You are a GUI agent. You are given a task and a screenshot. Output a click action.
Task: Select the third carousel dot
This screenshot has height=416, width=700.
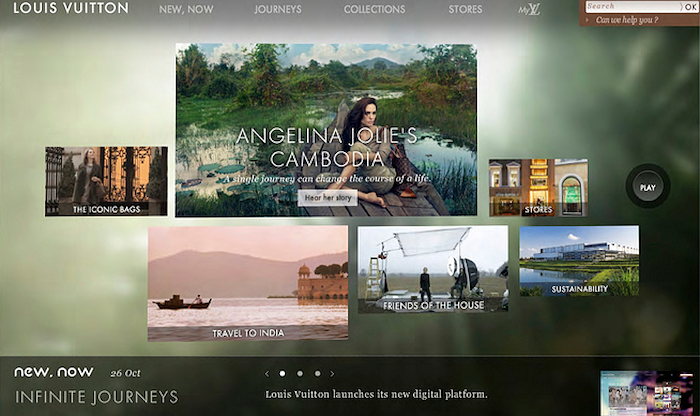[317, 374]
